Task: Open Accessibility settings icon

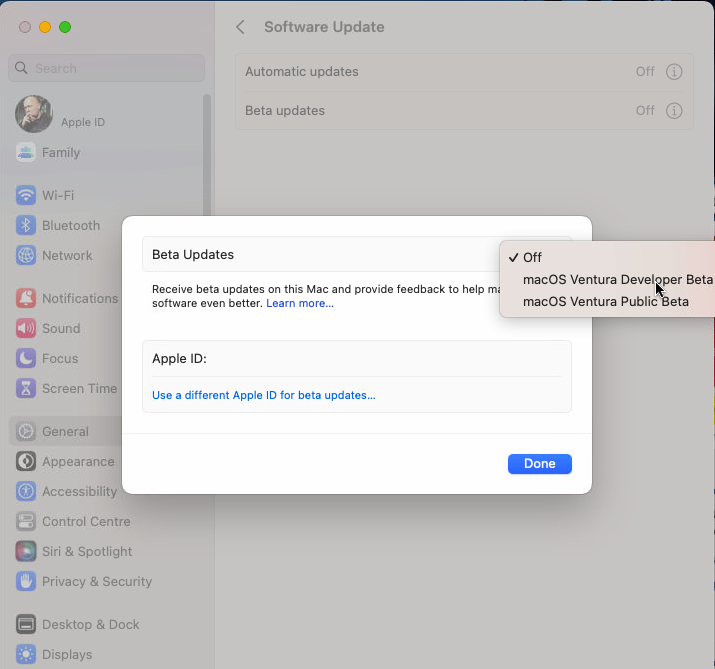Action: [26, 491]
